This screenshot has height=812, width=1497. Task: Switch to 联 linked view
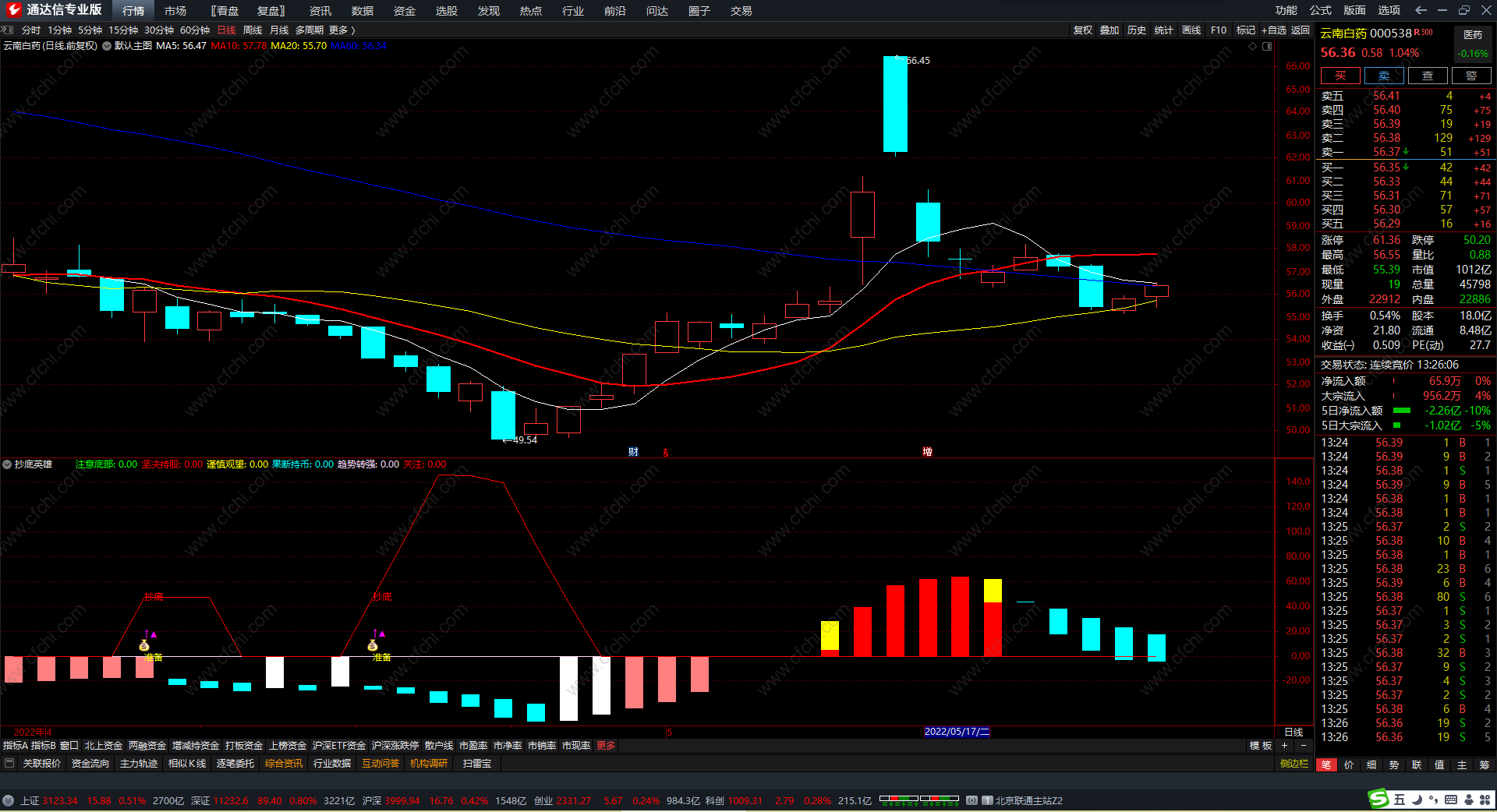[x=1417, y=764]
